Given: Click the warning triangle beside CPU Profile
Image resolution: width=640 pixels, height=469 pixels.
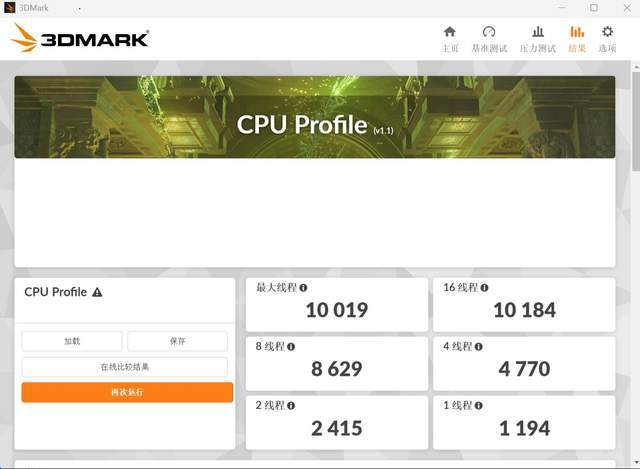Looking at the screenshot, I should 97,292.
